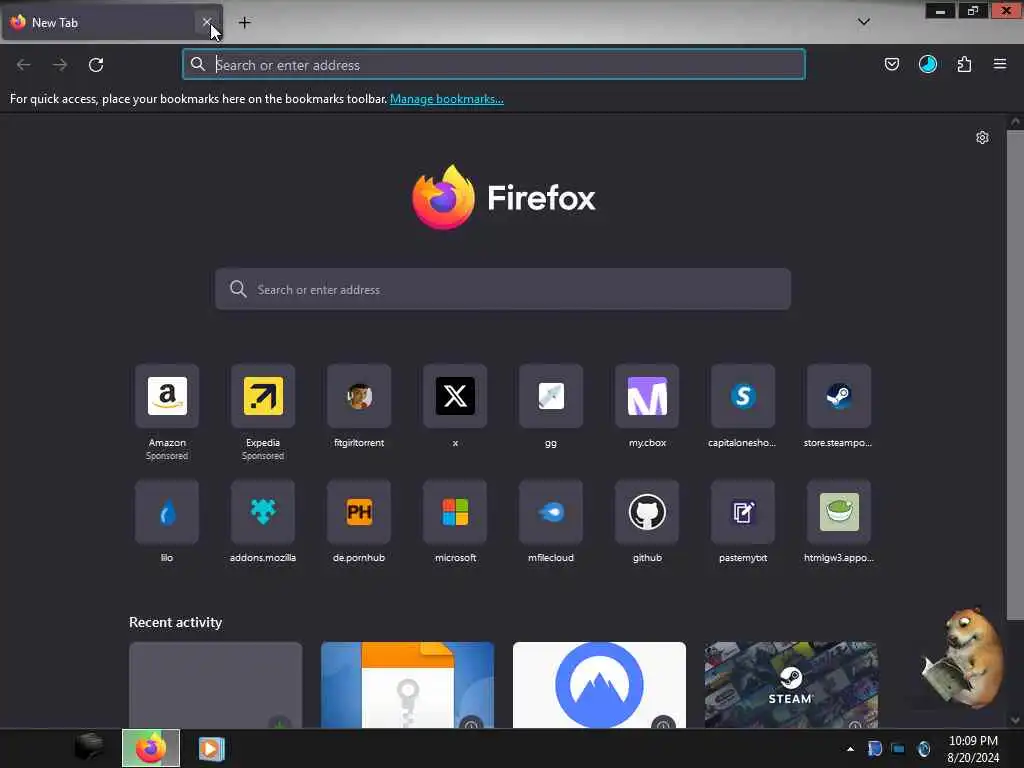Go forward using the forward arrow
Viewport: 1024px width, 768px height.
60,65
